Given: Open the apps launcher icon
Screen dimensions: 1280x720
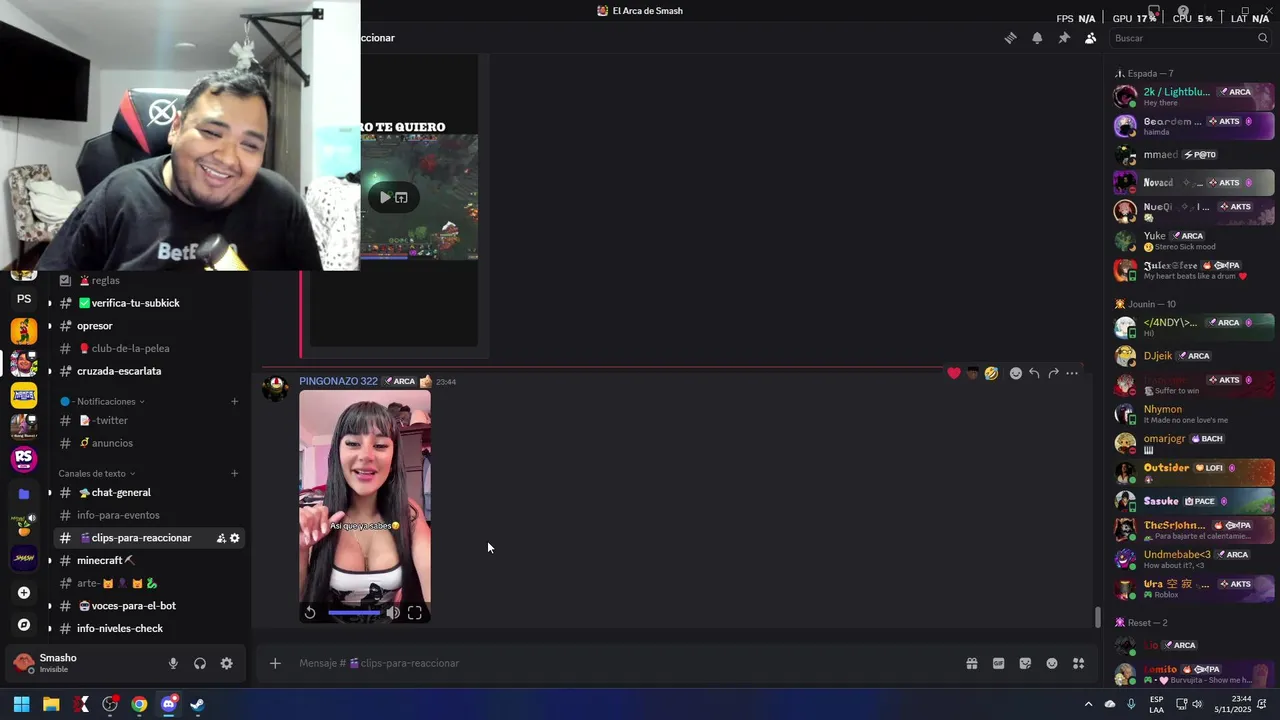Looking at the screenshot, I should tap(1078, 663).
